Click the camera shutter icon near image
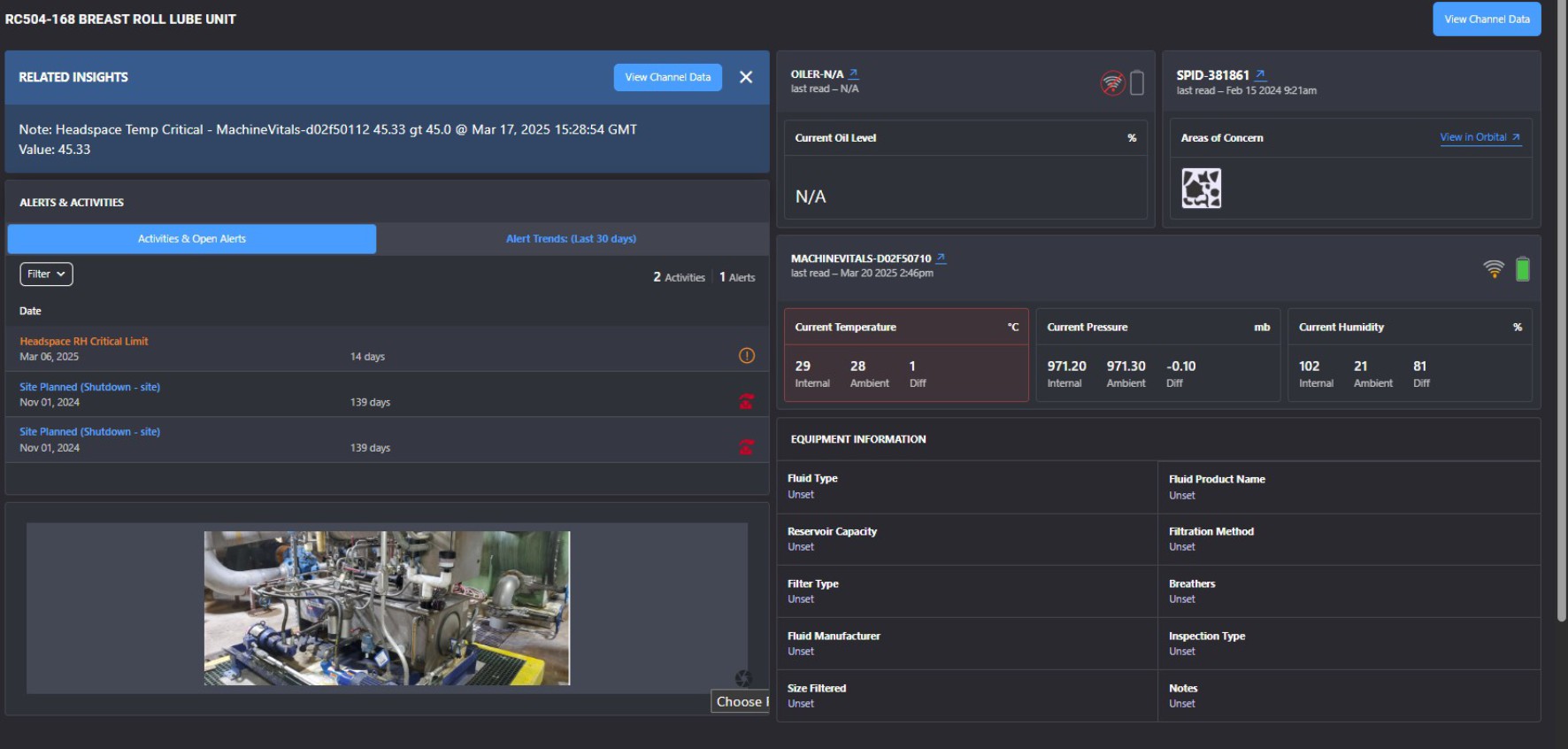 pyautogui.click(x=742, y=678)
